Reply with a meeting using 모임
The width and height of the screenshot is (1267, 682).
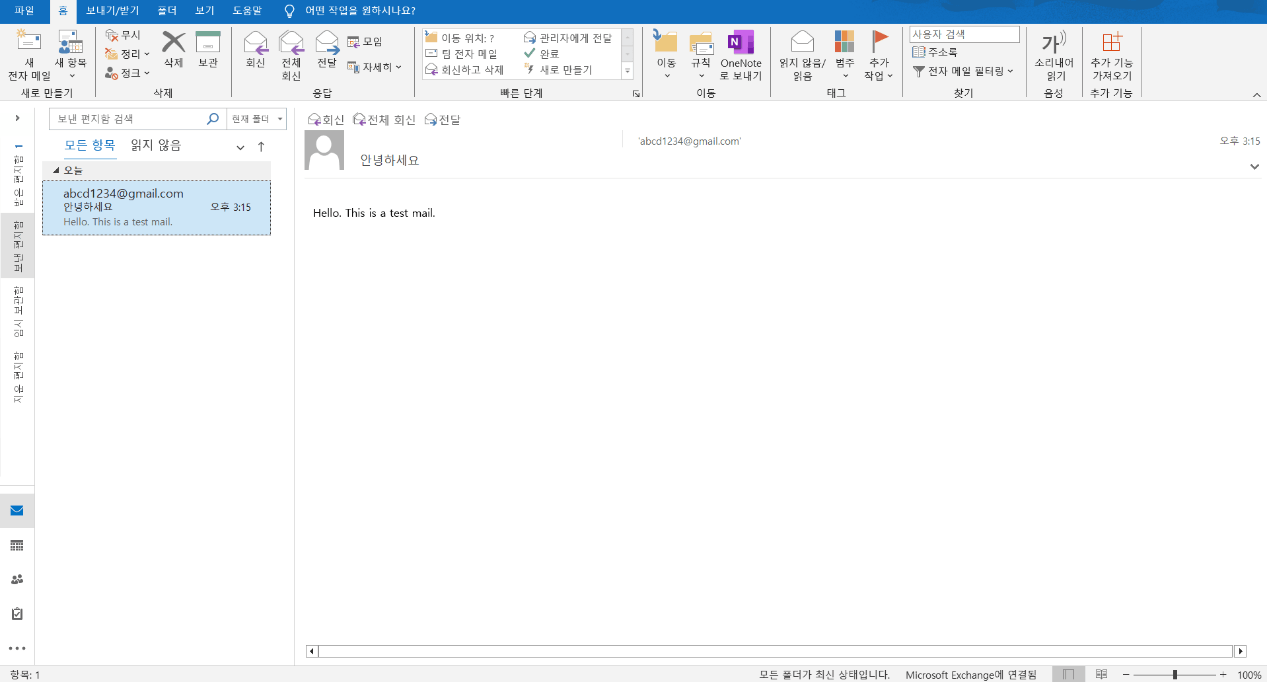point(365,42)
